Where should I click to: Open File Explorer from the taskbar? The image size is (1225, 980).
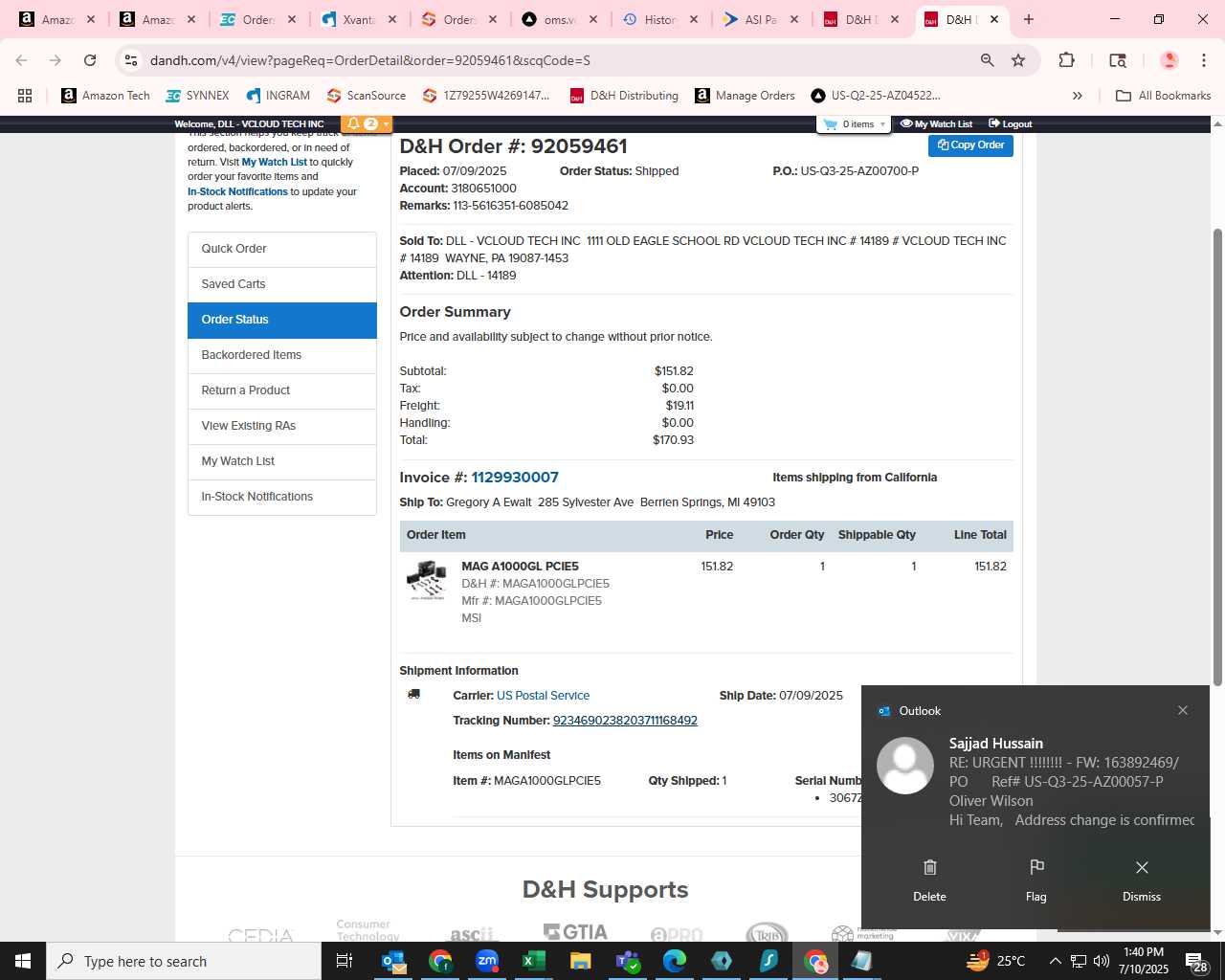click(580, 961)
